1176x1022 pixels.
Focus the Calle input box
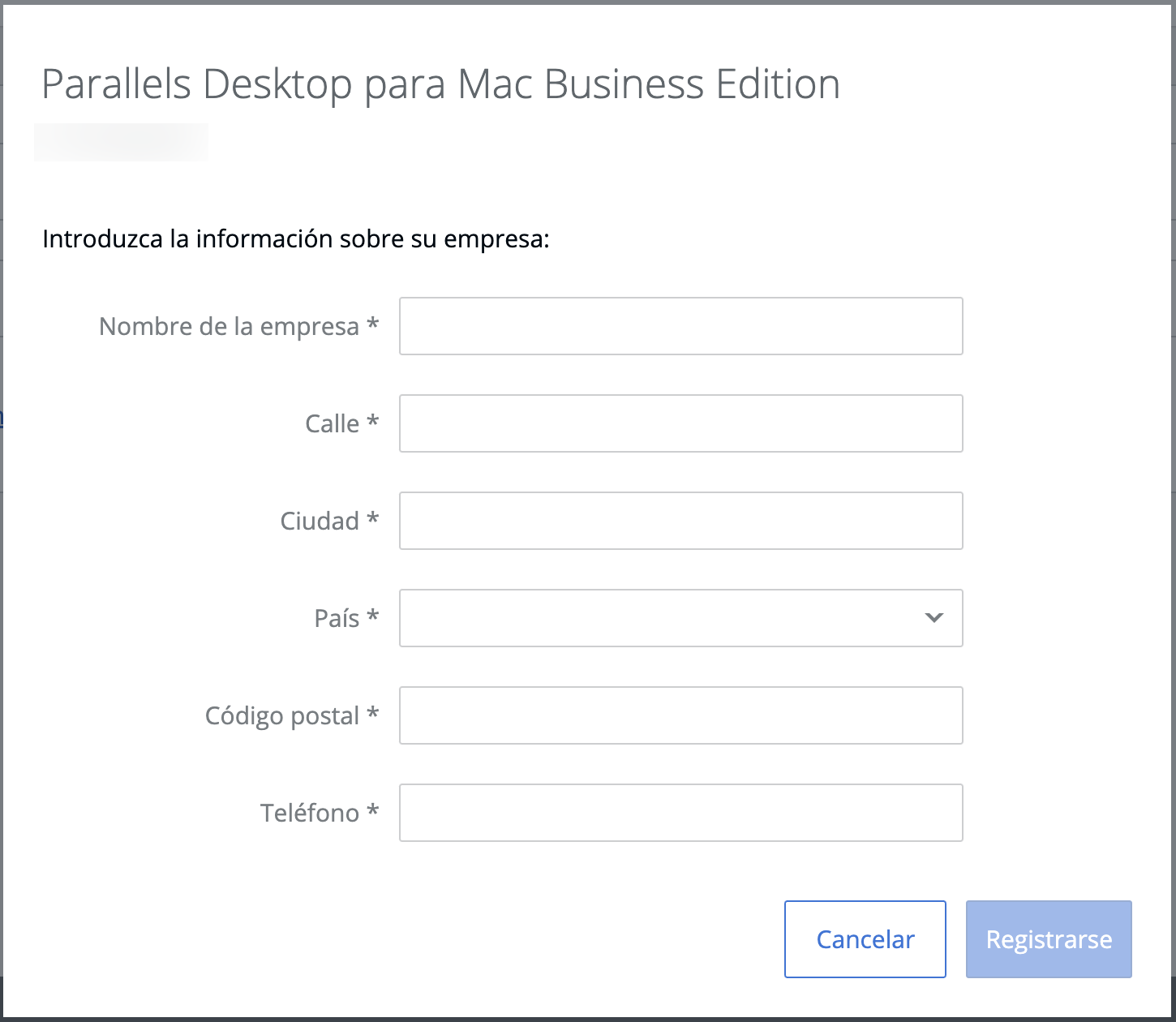[680, 423]
